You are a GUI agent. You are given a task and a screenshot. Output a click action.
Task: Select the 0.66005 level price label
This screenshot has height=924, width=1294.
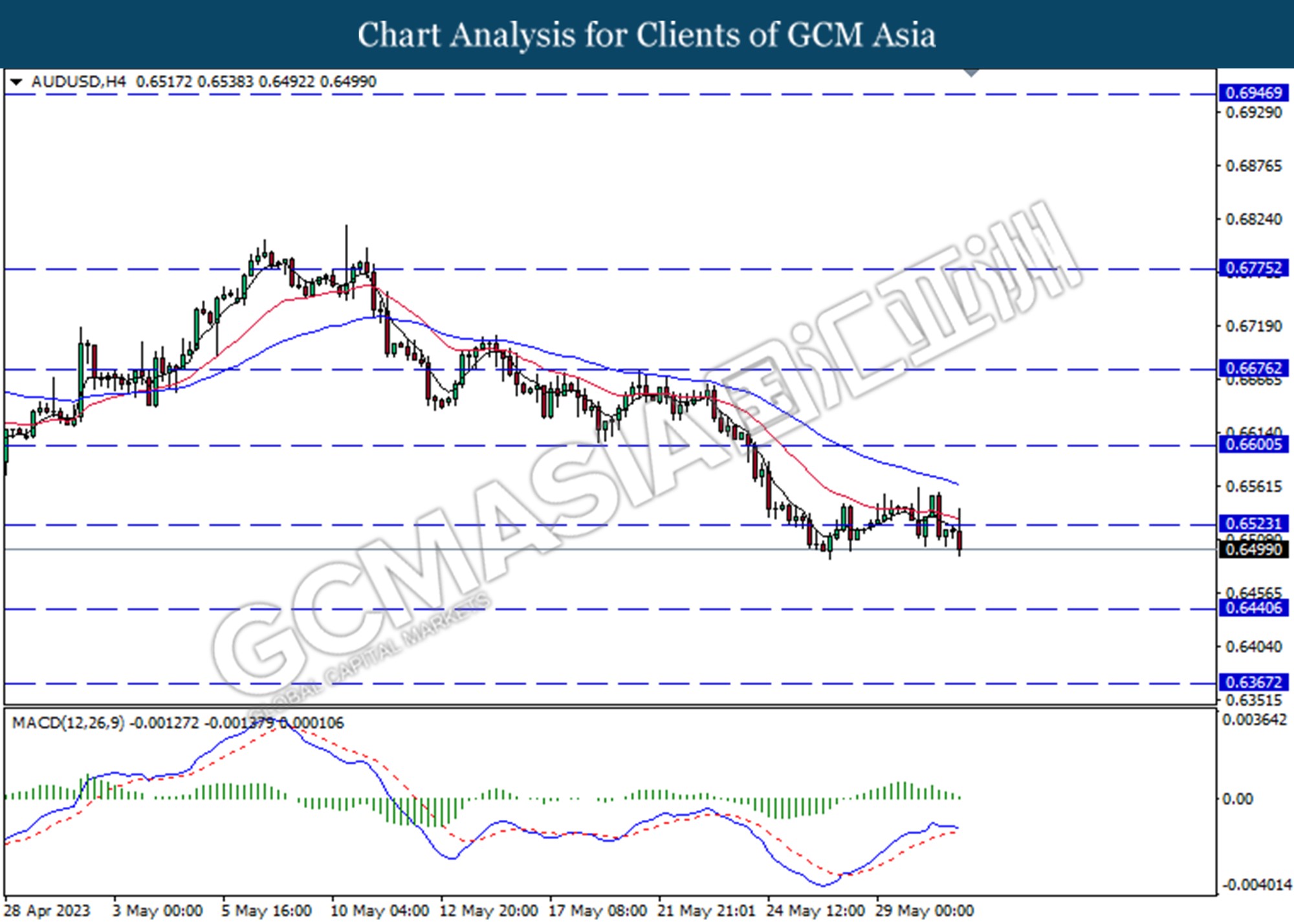(1253, 444)
